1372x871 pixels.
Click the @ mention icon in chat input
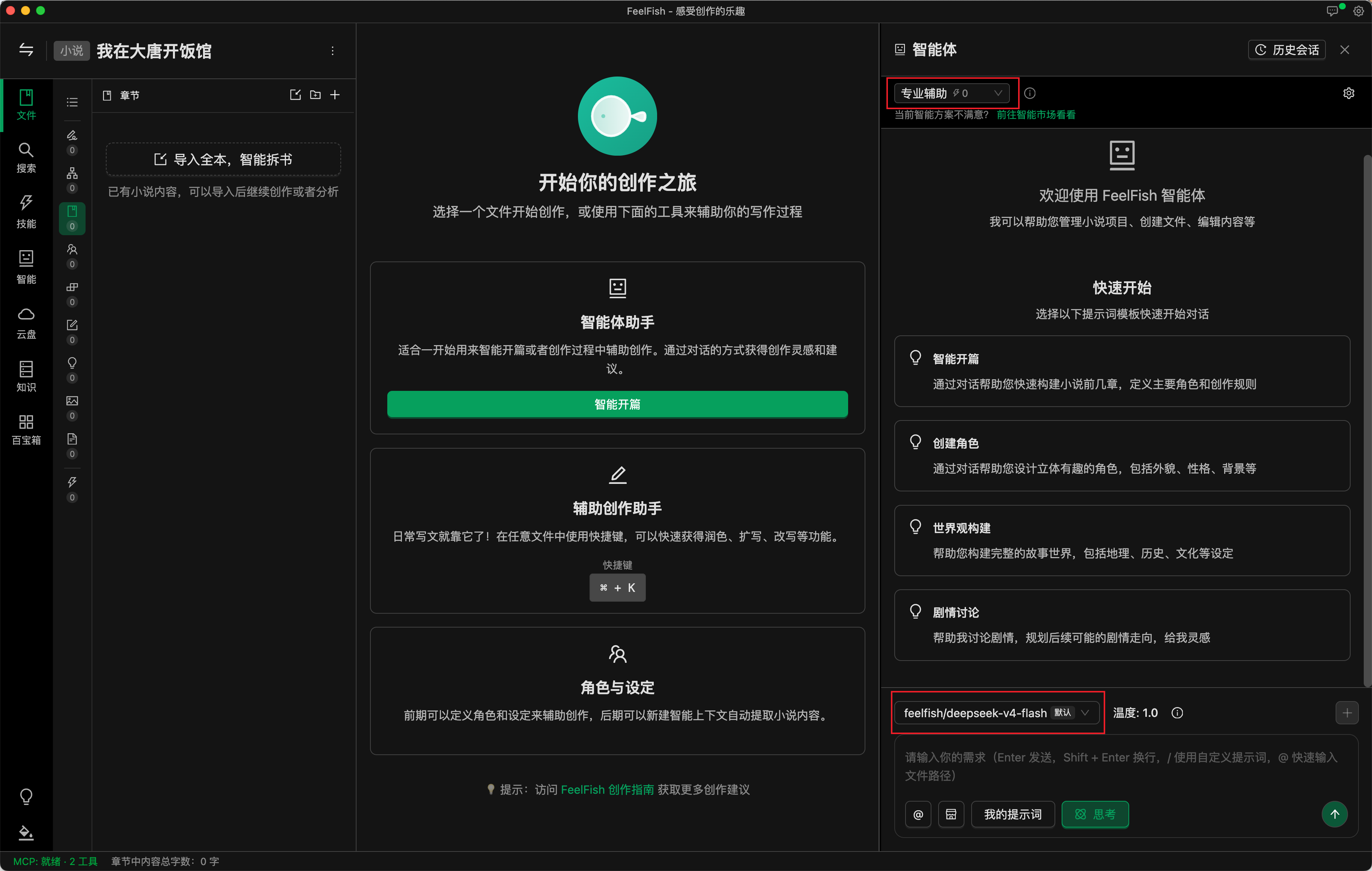click(x=918, y=814)
